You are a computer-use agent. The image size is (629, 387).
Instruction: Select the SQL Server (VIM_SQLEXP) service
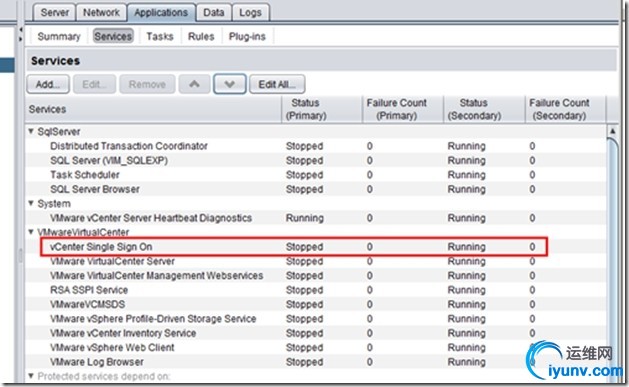point(109,160)
